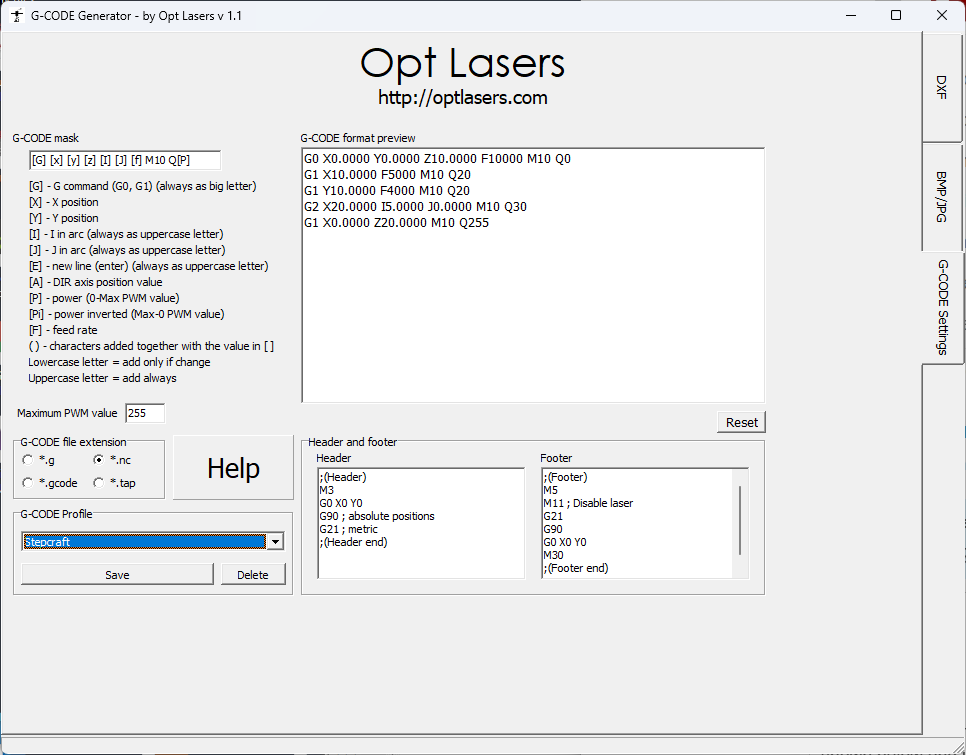Image resolution: width=966 pixels, height=755 pixels.
Task: Open the Stepcraft profile combo box
Action: tap(144, 541)
